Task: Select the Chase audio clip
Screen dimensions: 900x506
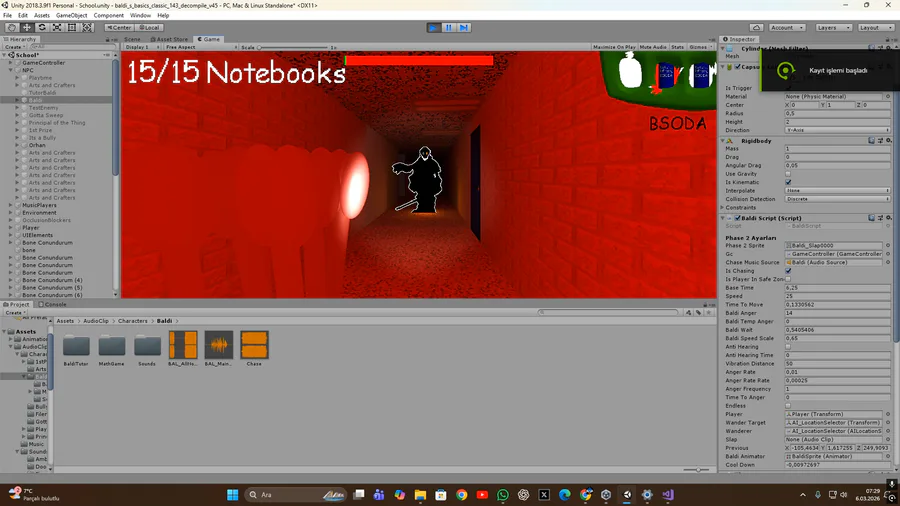Action: (254, 349)
